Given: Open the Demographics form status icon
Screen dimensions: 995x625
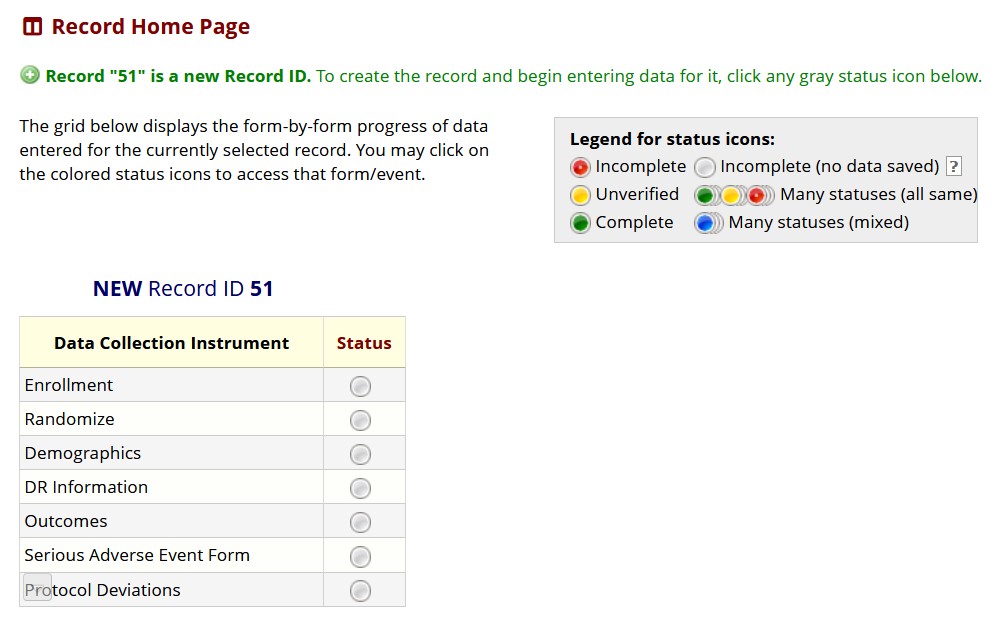Looking at the screenshot, I should click(x=361, y=454).
